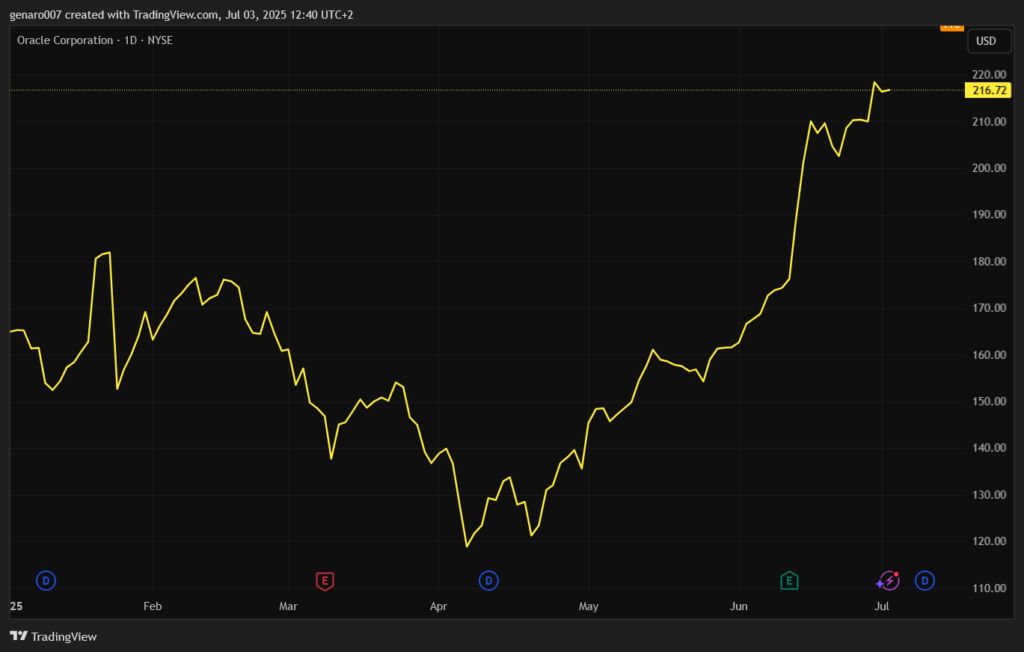1024x652 pixels.
Task: Open the red earnings marker in March
Action: [324, 580]
